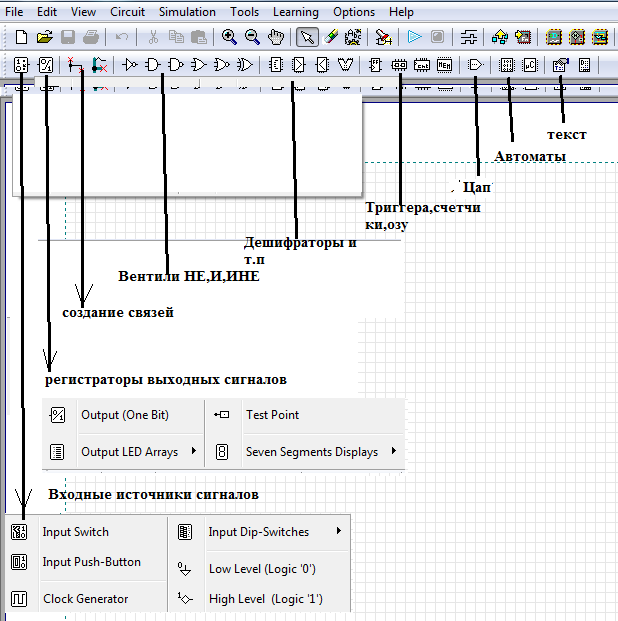This screenshot has width=618, height=621.
Task: Start simulation with the blue play icon
Action: tap(414, 37)
